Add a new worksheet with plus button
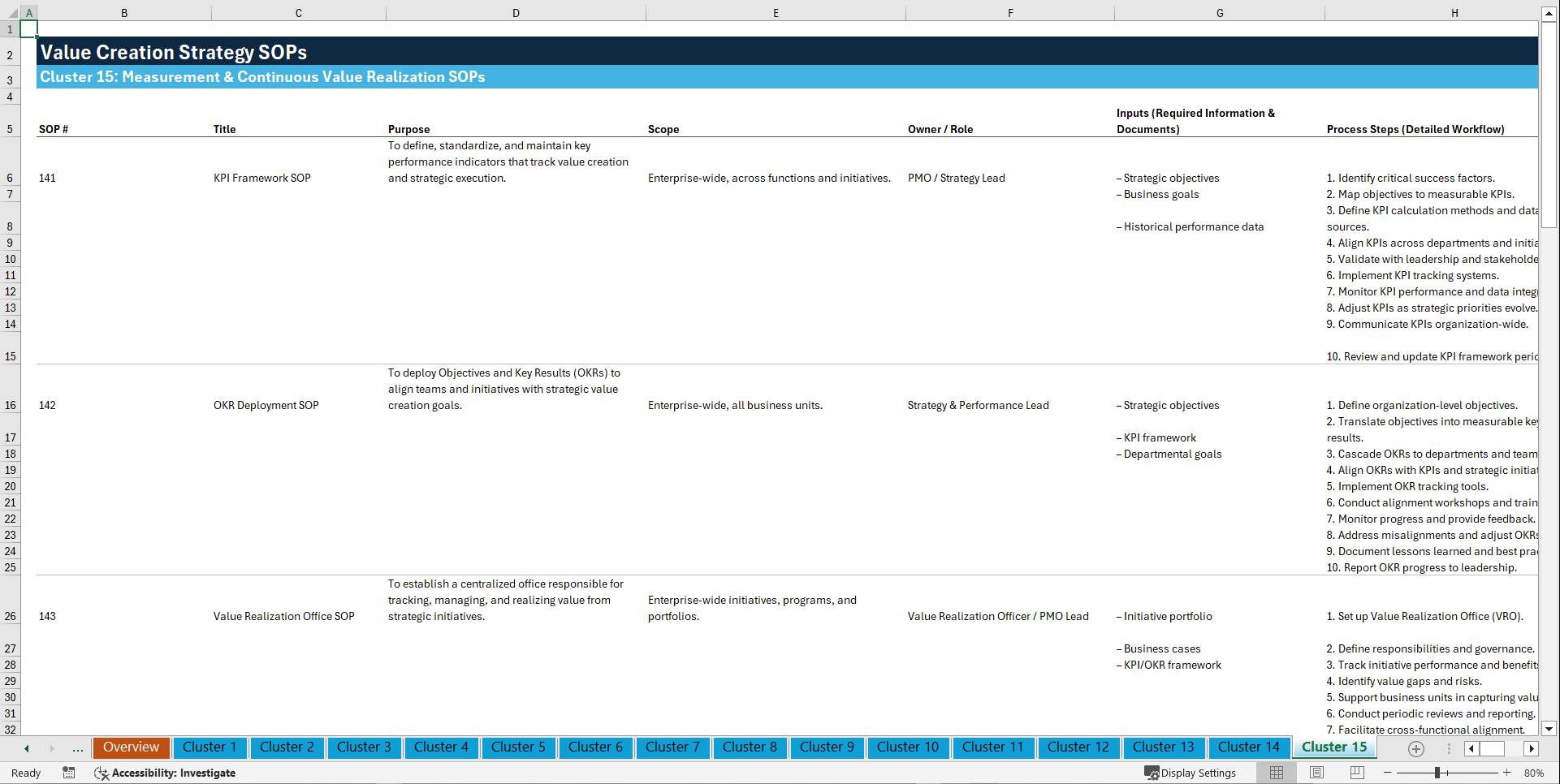The height and width of the screenshot is (784, 1560). tap(1416, 748)
